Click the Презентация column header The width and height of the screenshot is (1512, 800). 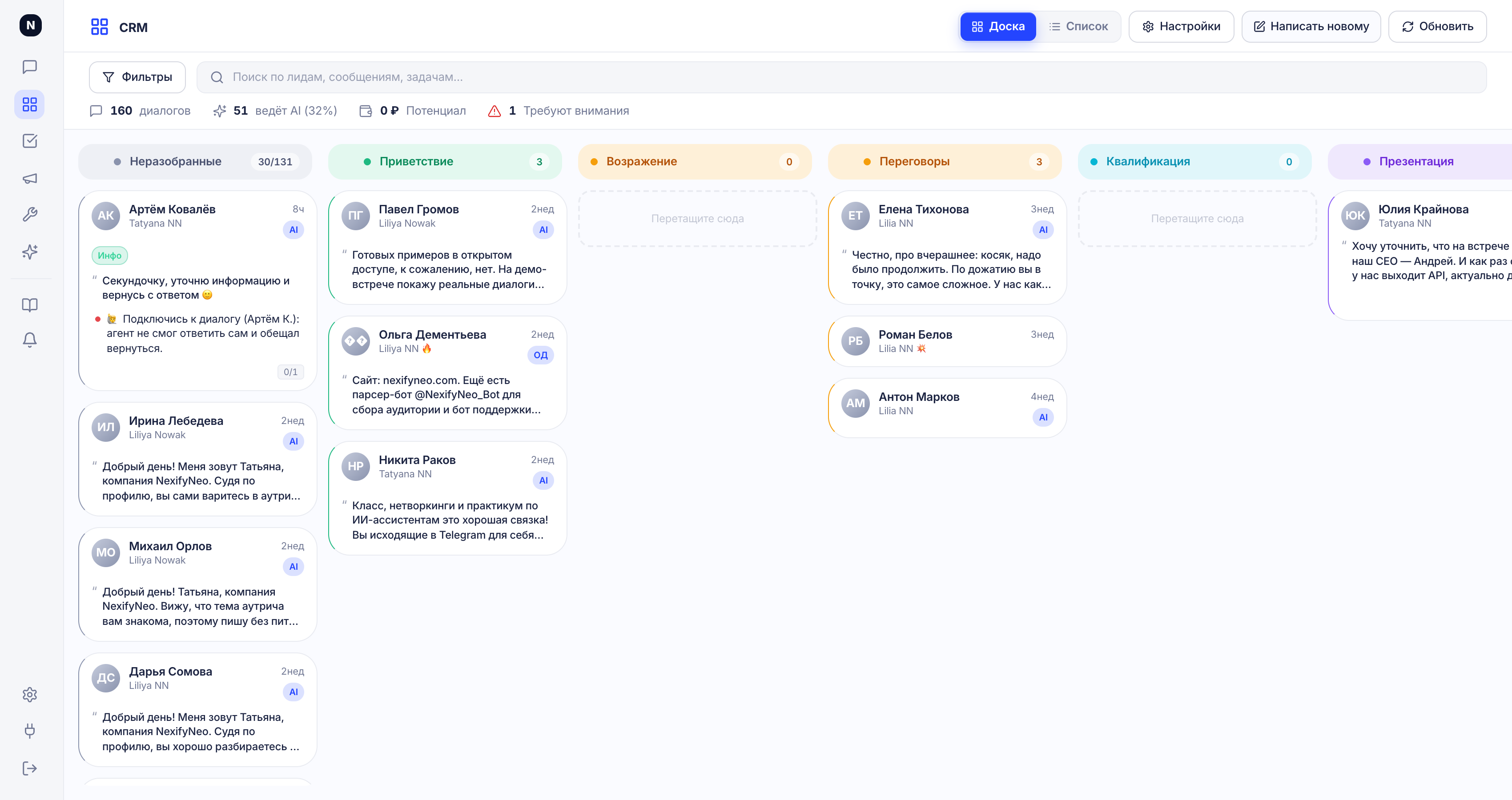coord(1420,162)
